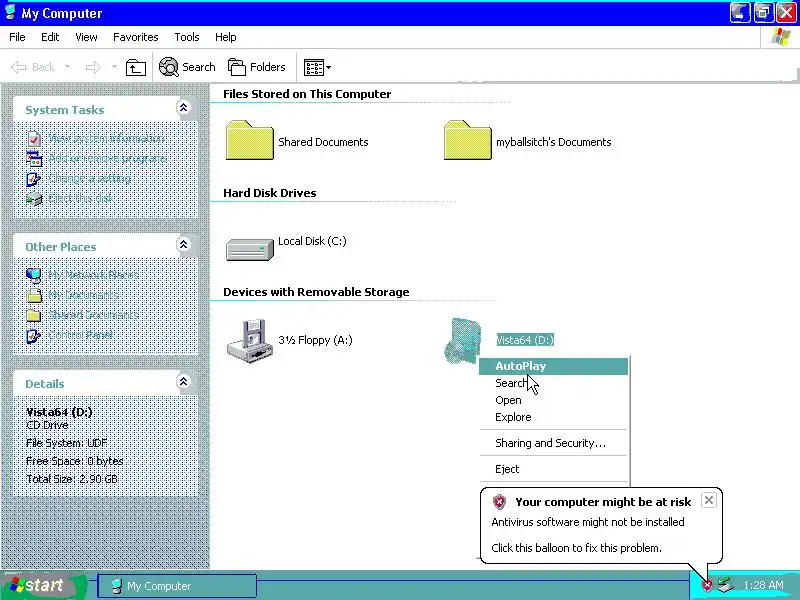Open the Tools menu
The image size is (800, 600).
(x=187, y=37)
